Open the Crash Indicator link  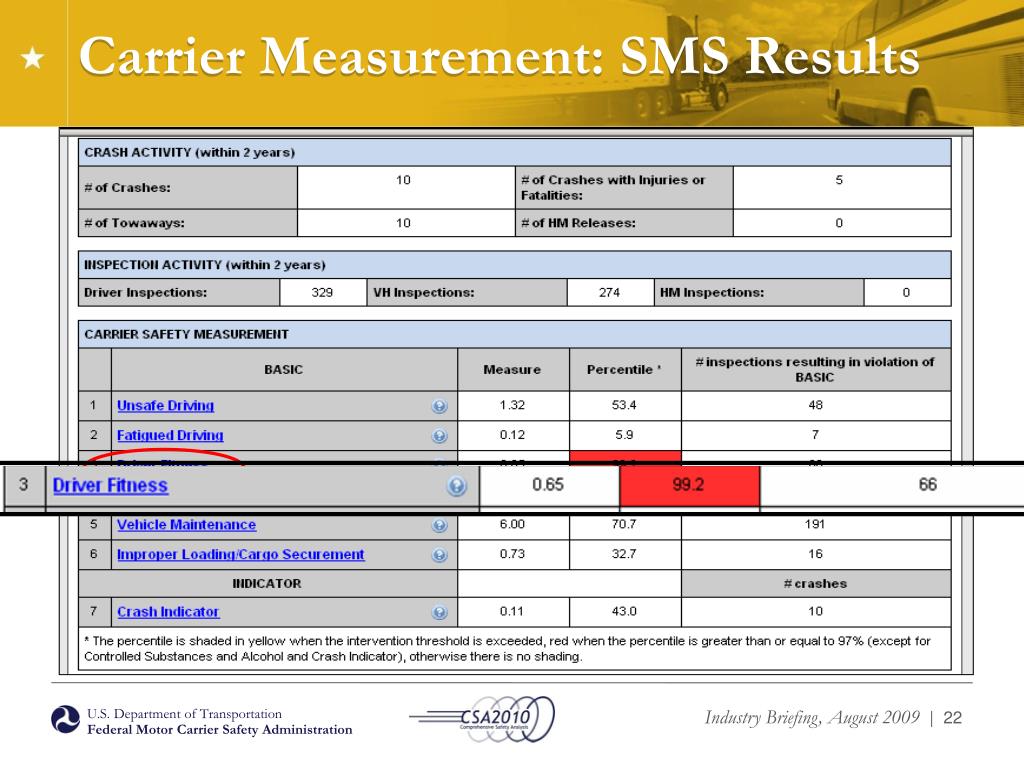(168, 612)
